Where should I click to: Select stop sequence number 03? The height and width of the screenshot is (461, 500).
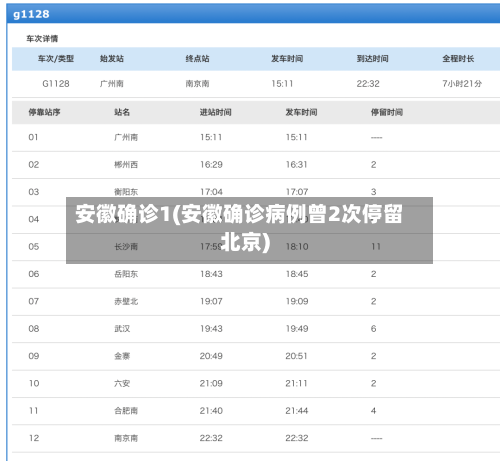click(x=34, y=192)
